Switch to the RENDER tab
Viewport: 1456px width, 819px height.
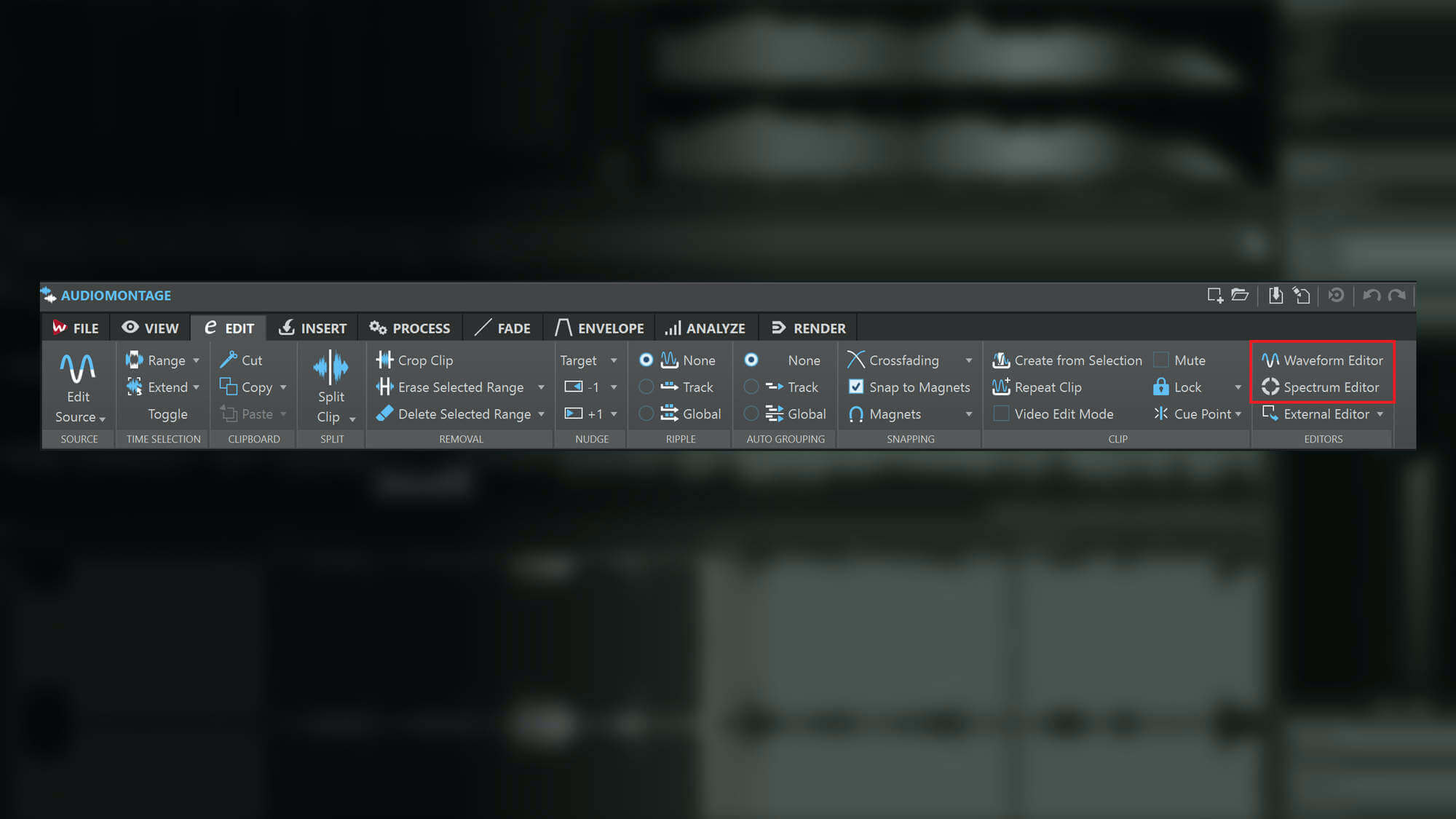point(808,328)
